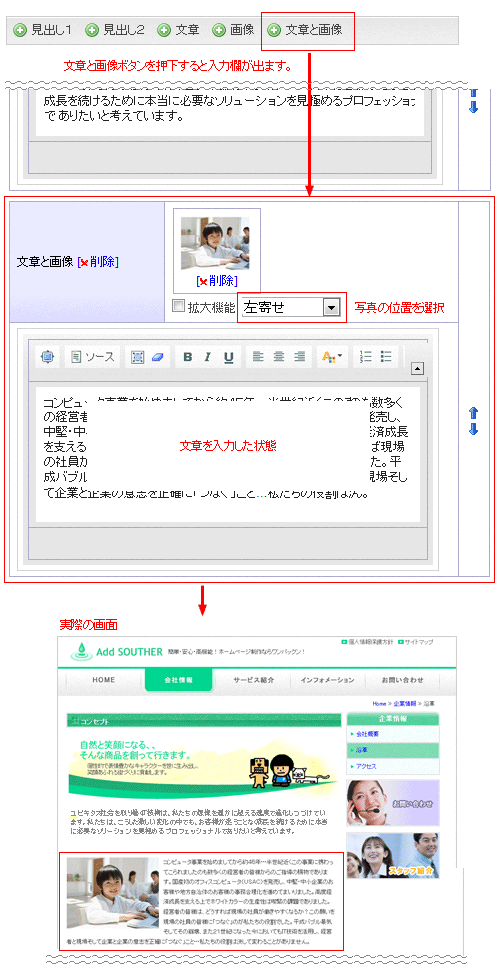
Task: Select 沿革 in the sidebar menu
Action: 392,750
